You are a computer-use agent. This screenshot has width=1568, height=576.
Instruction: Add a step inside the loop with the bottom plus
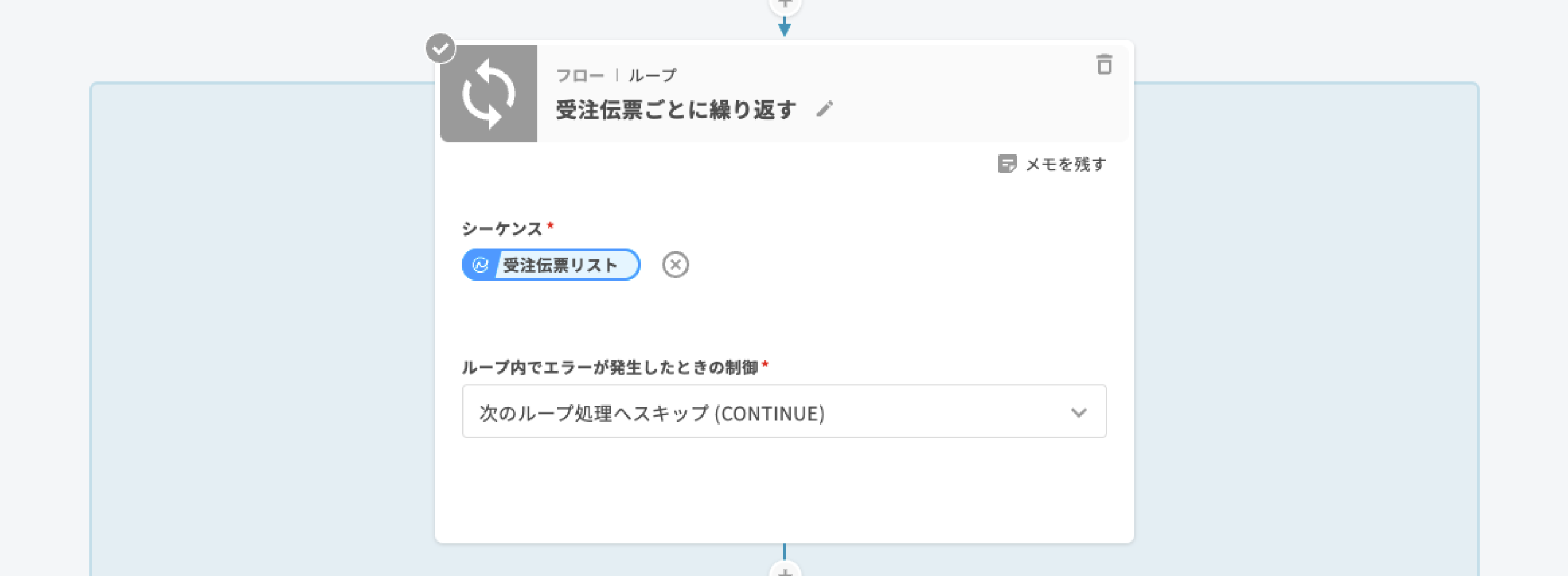pyautogui.click(x=785, y=570)
